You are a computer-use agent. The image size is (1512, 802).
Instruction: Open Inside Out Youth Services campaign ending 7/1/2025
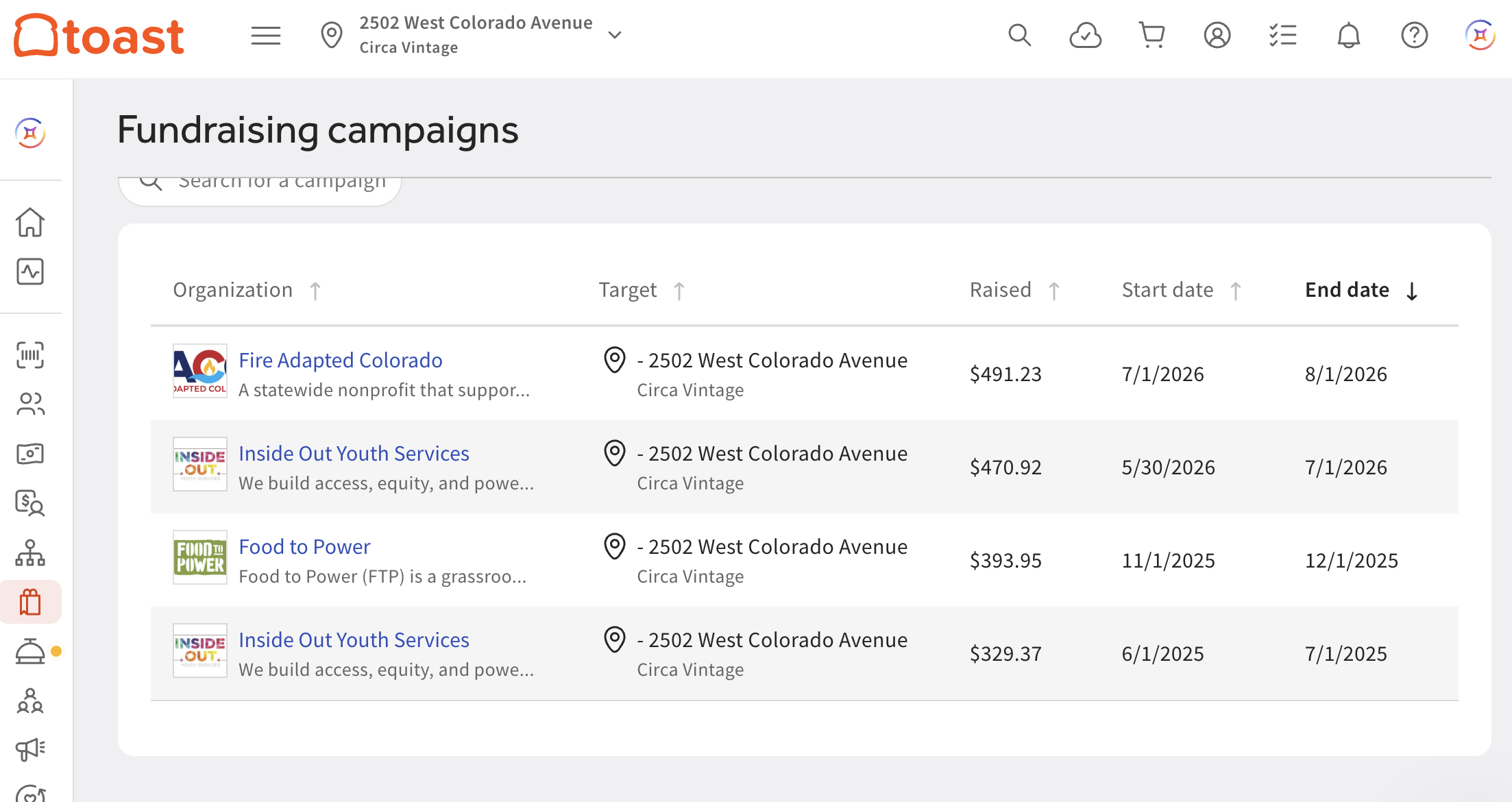354,640
